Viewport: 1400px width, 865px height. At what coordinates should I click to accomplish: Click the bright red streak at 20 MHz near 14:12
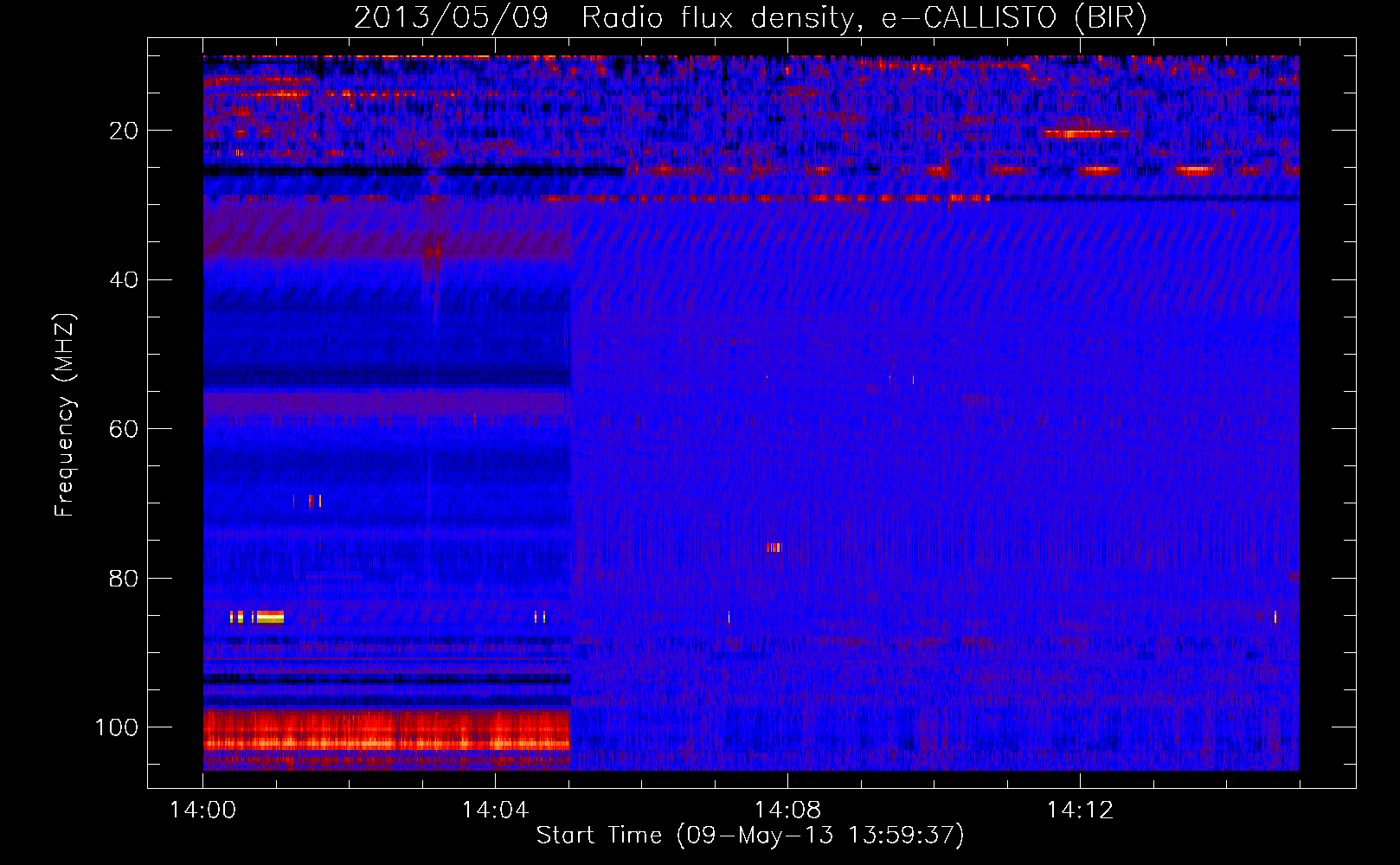point(1087,133)
